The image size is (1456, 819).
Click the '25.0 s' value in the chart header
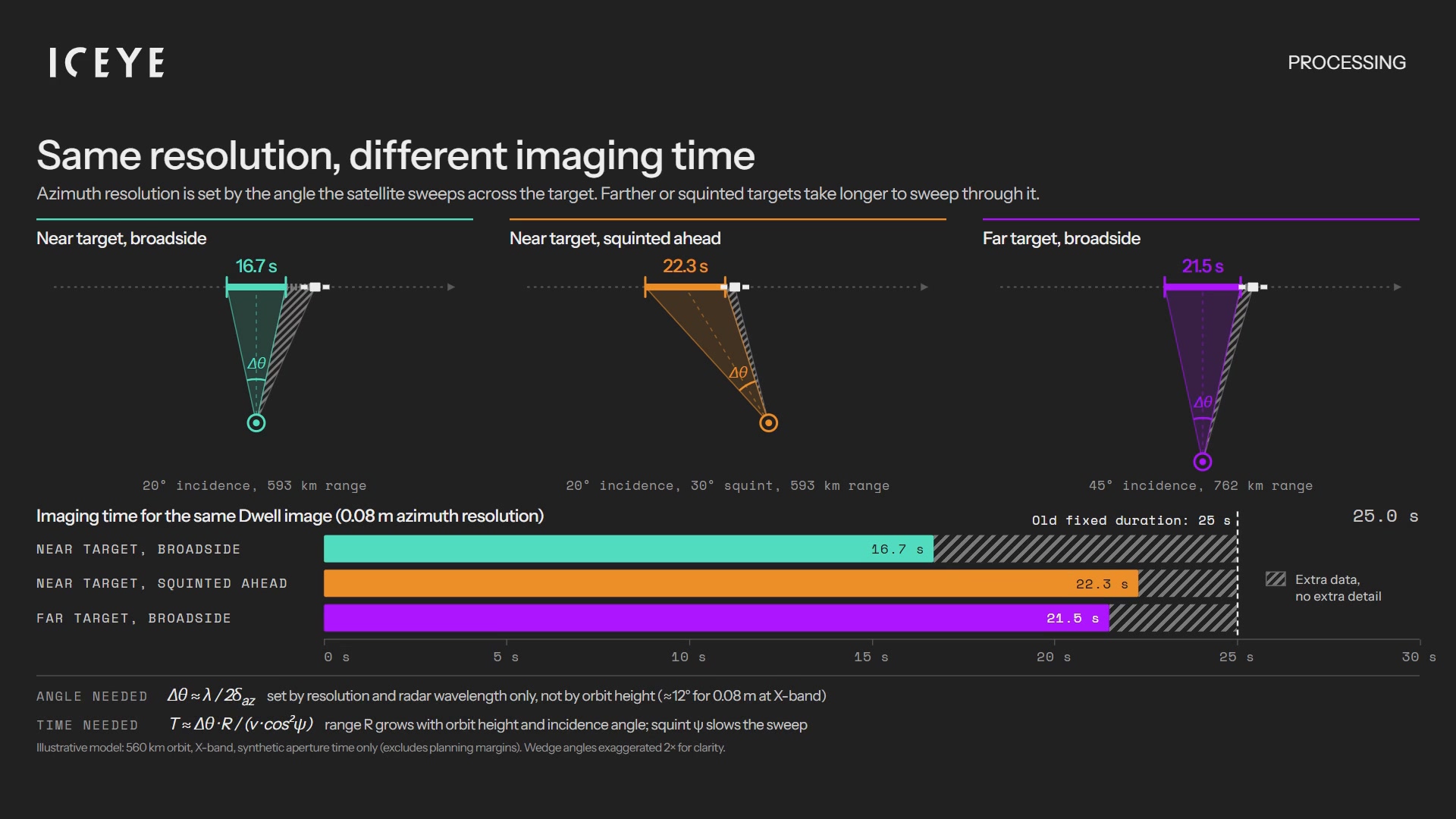coord(1385,516)
